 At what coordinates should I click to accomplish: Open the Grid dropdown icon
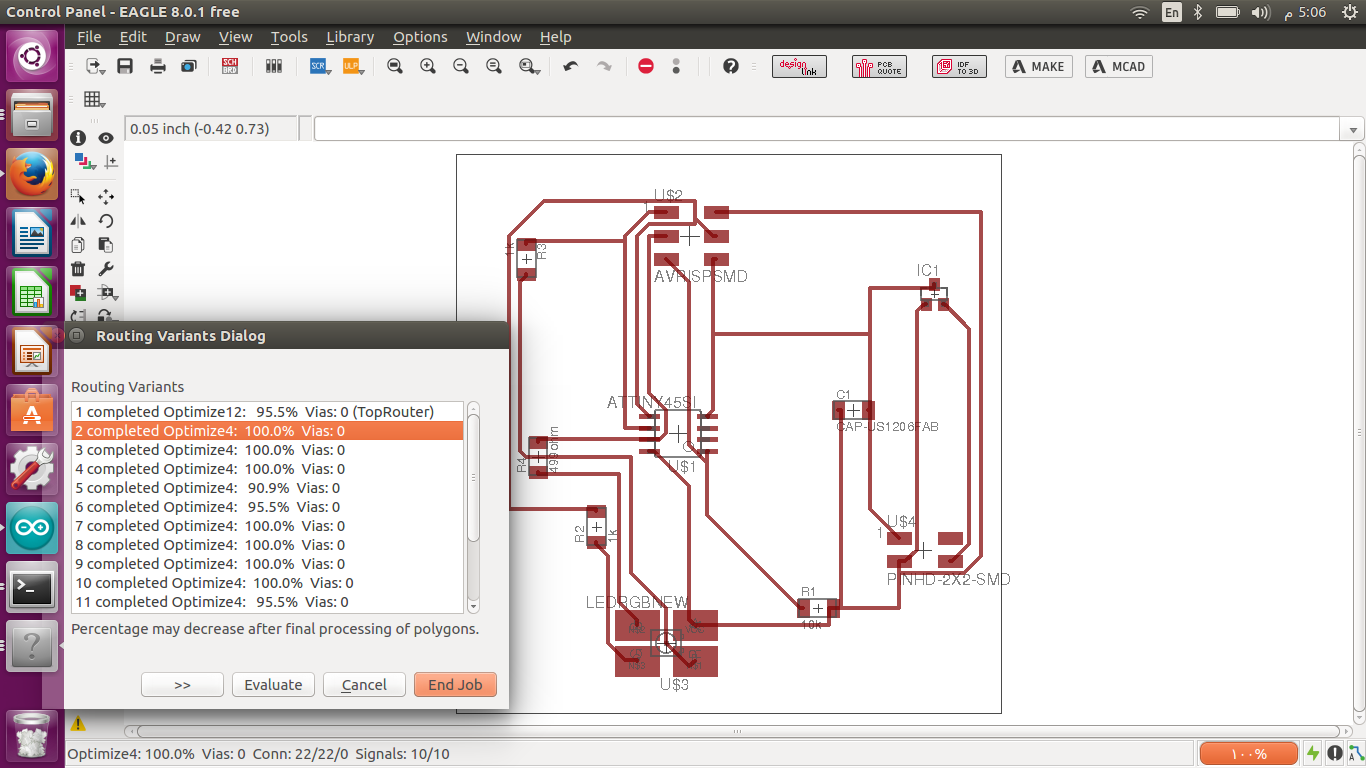(94, 99)
